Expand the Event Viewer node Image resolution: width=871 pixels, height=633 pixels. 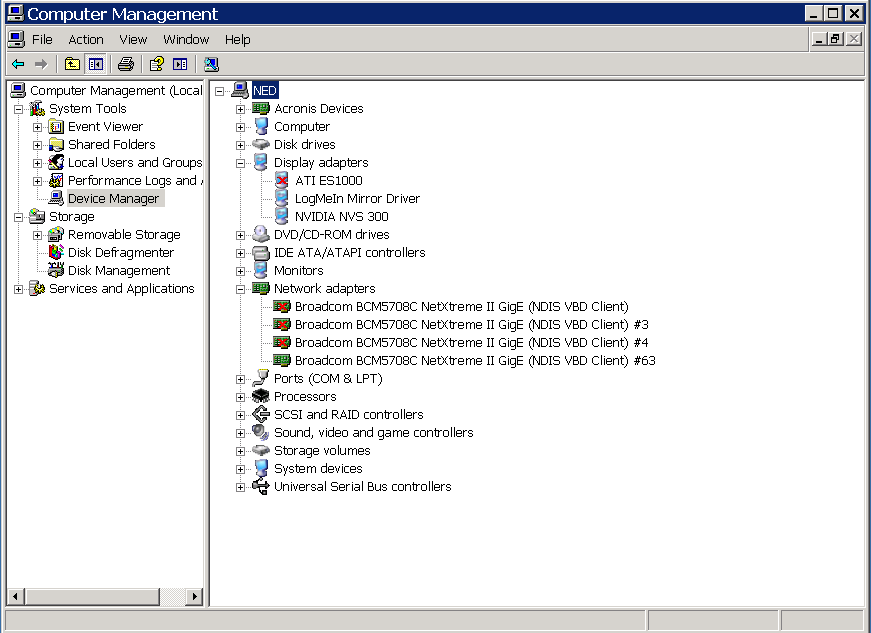coord(37,127)
